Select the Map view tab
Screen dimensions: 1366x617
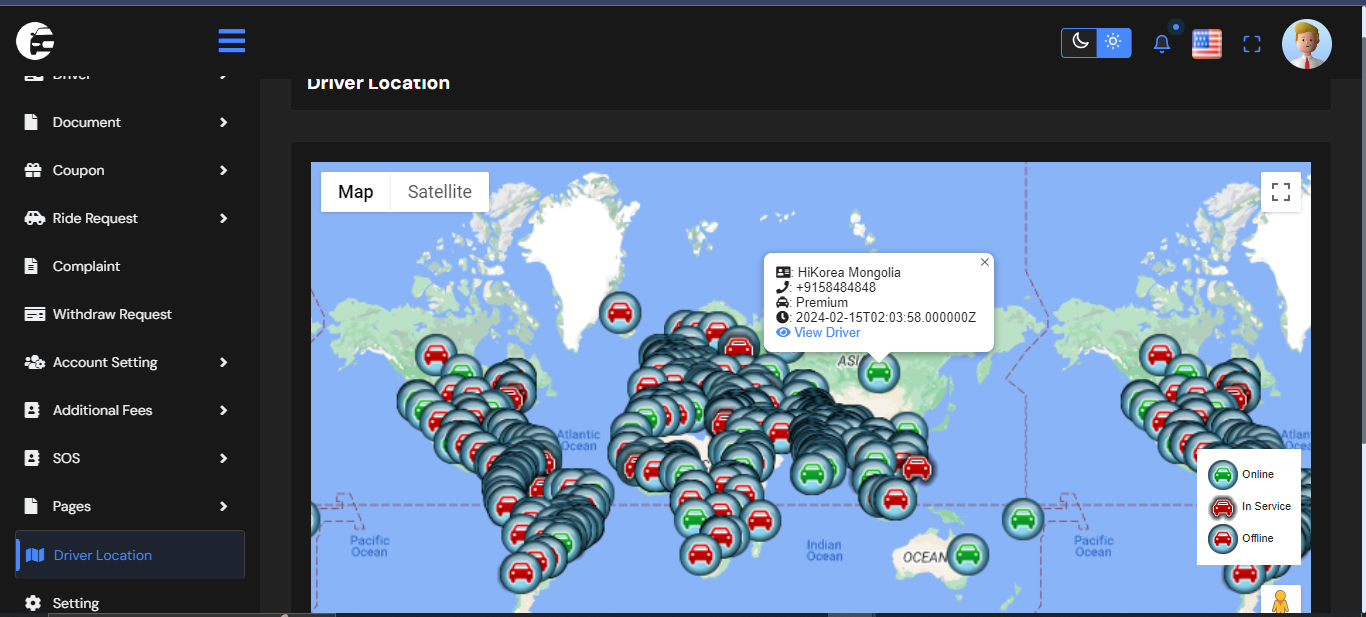(x=355, y=192)
